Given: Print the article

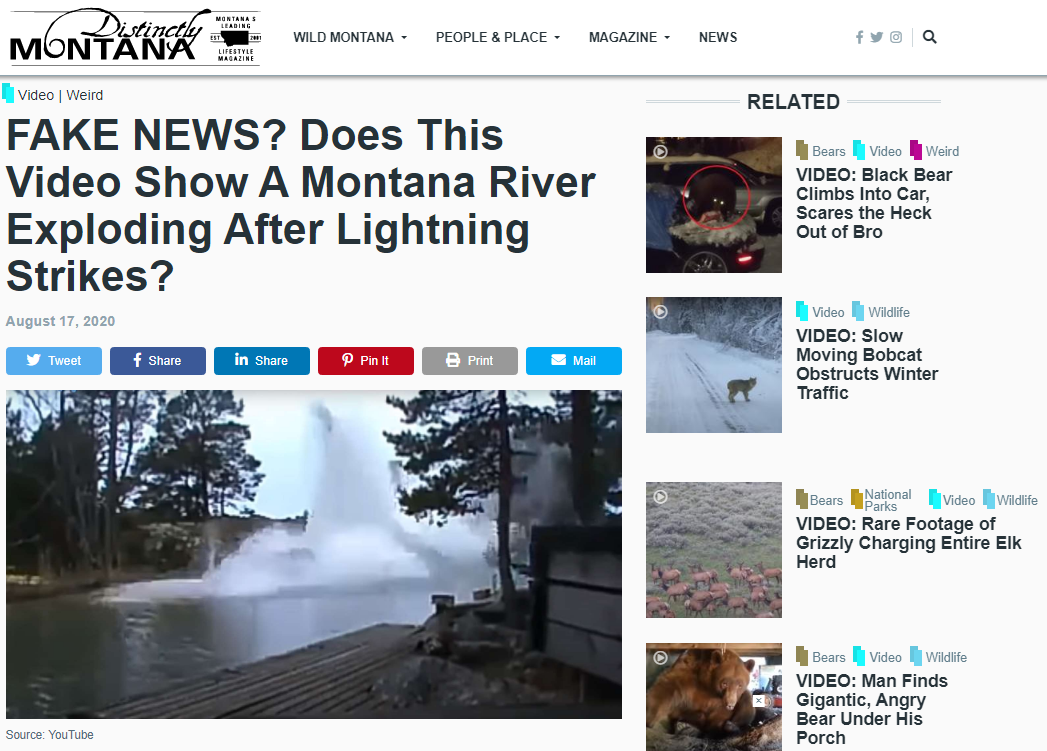Looking at the screenshot, I should pos(470,360).
